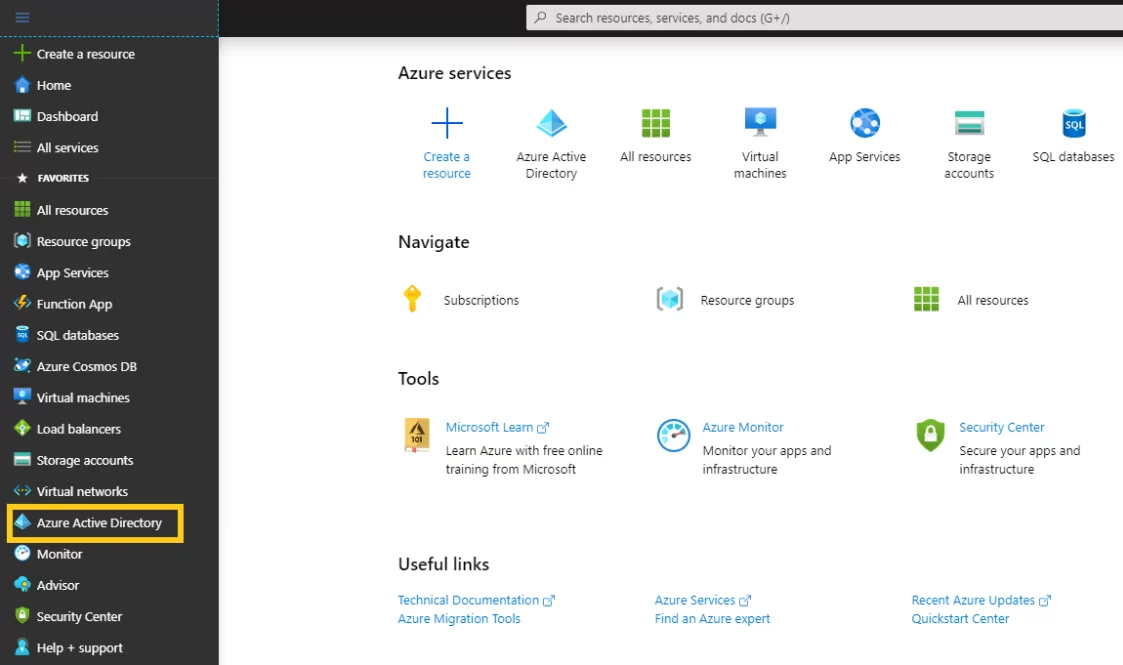Click the Storage accounts icon in sidebar
Screen dimensions: 1123x665
(22, 460)
